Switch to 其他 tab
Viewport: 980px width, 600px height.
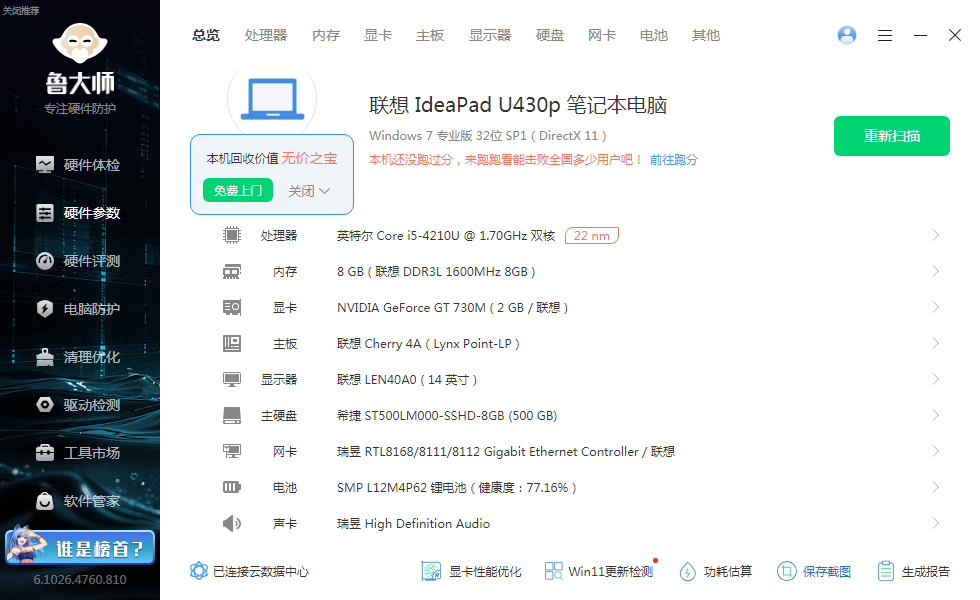coord(706,36)
